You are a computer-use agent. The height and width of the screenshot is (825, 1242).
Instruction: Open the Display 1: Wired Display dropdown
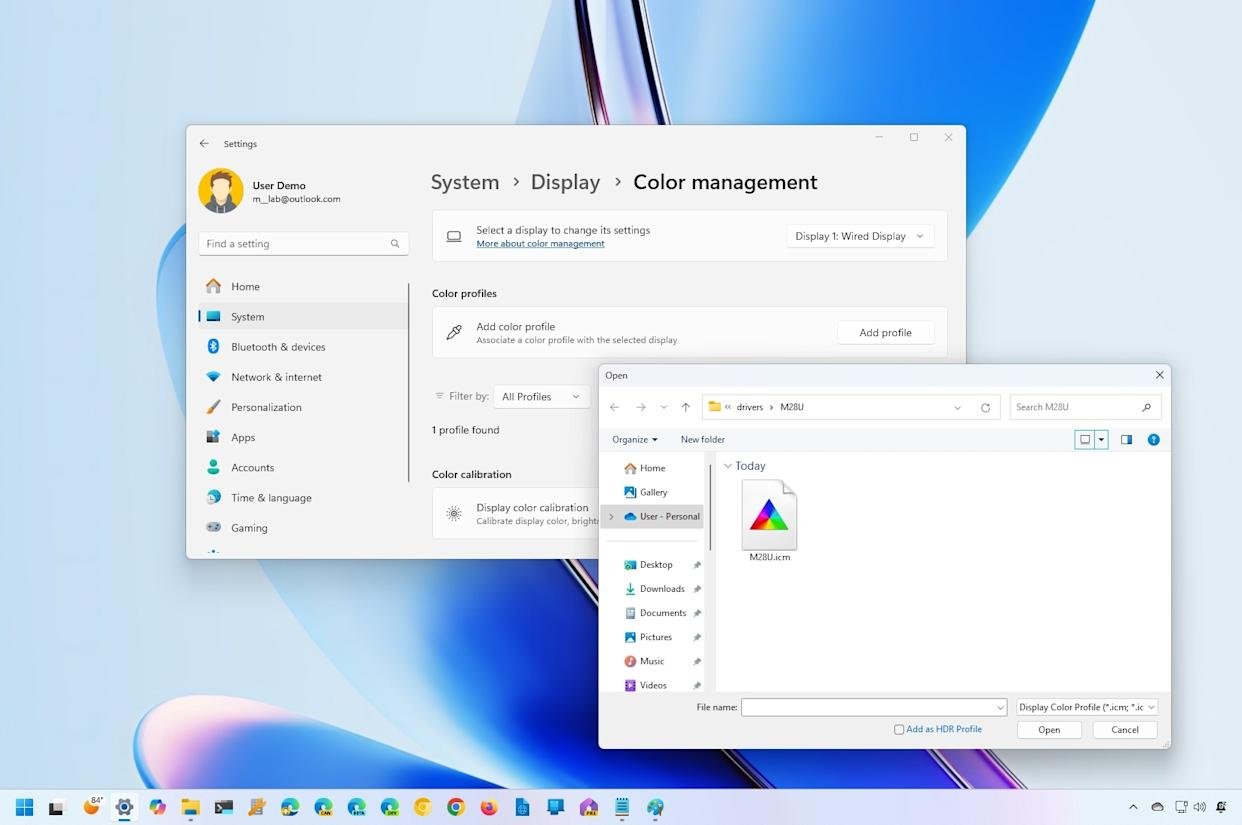(x=860, y=236)
